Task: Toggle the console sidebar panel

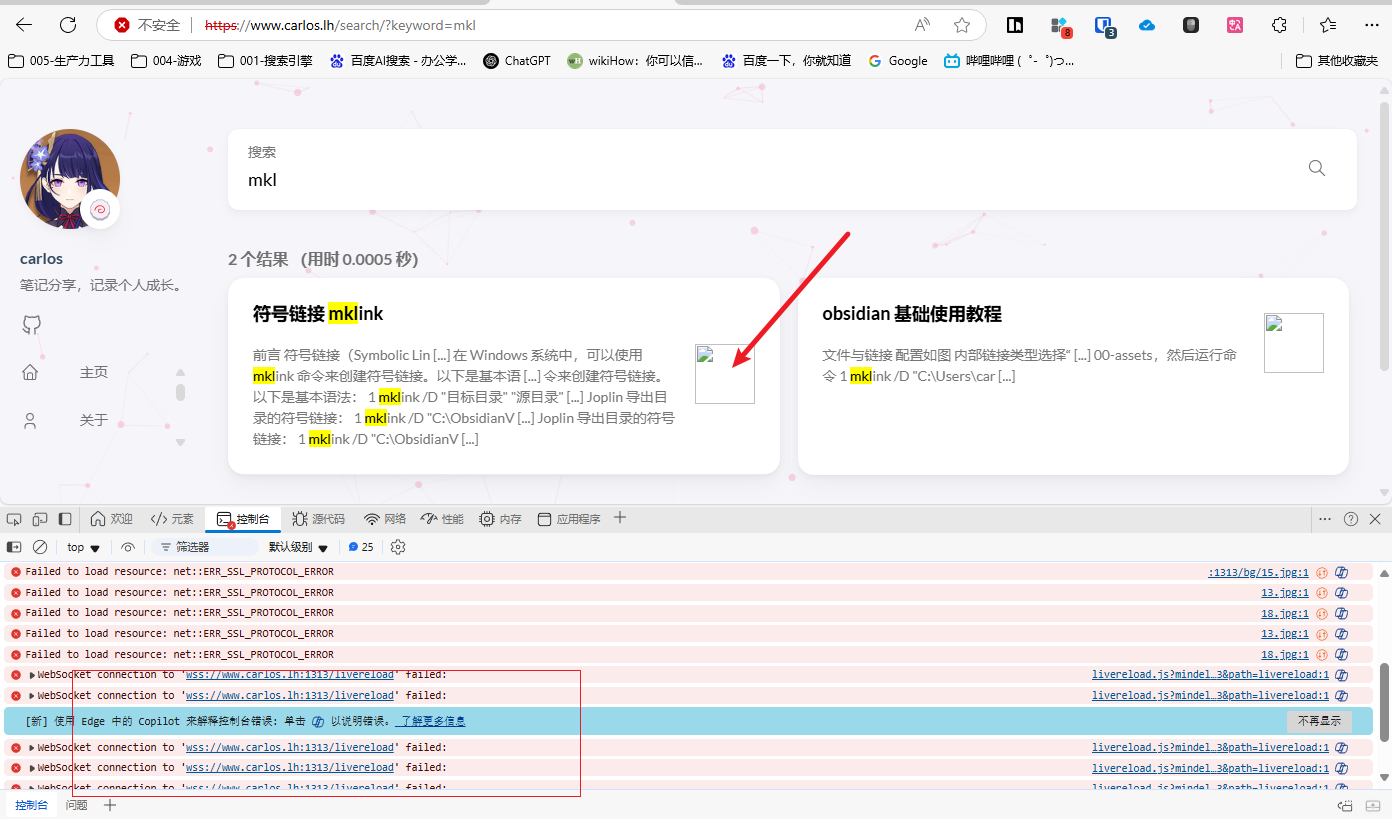Action: pyautogui.click(x=14, y=547)
